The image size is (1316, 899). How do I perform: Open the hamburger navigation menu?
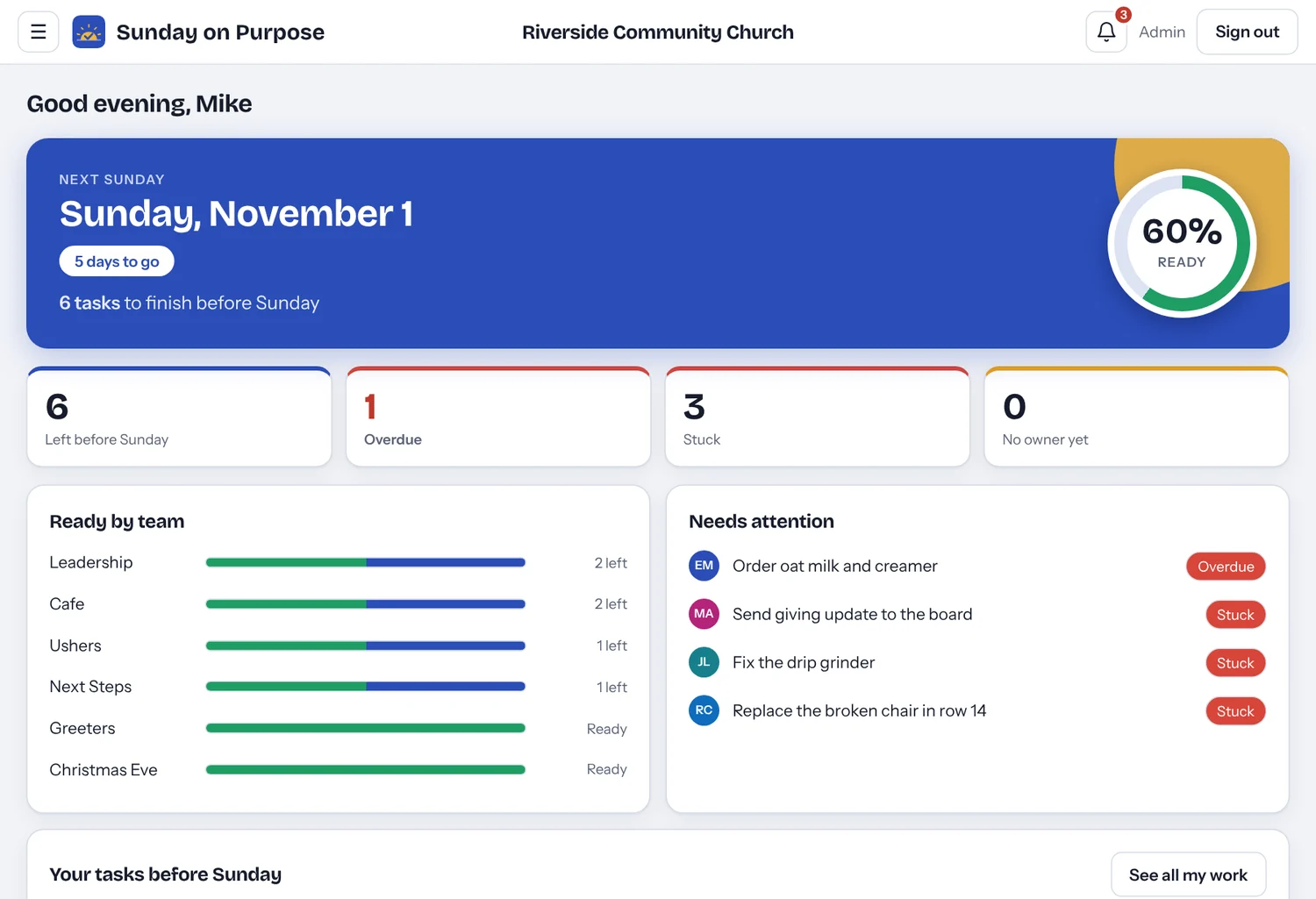pyautogui.click(x=39, y=32)
